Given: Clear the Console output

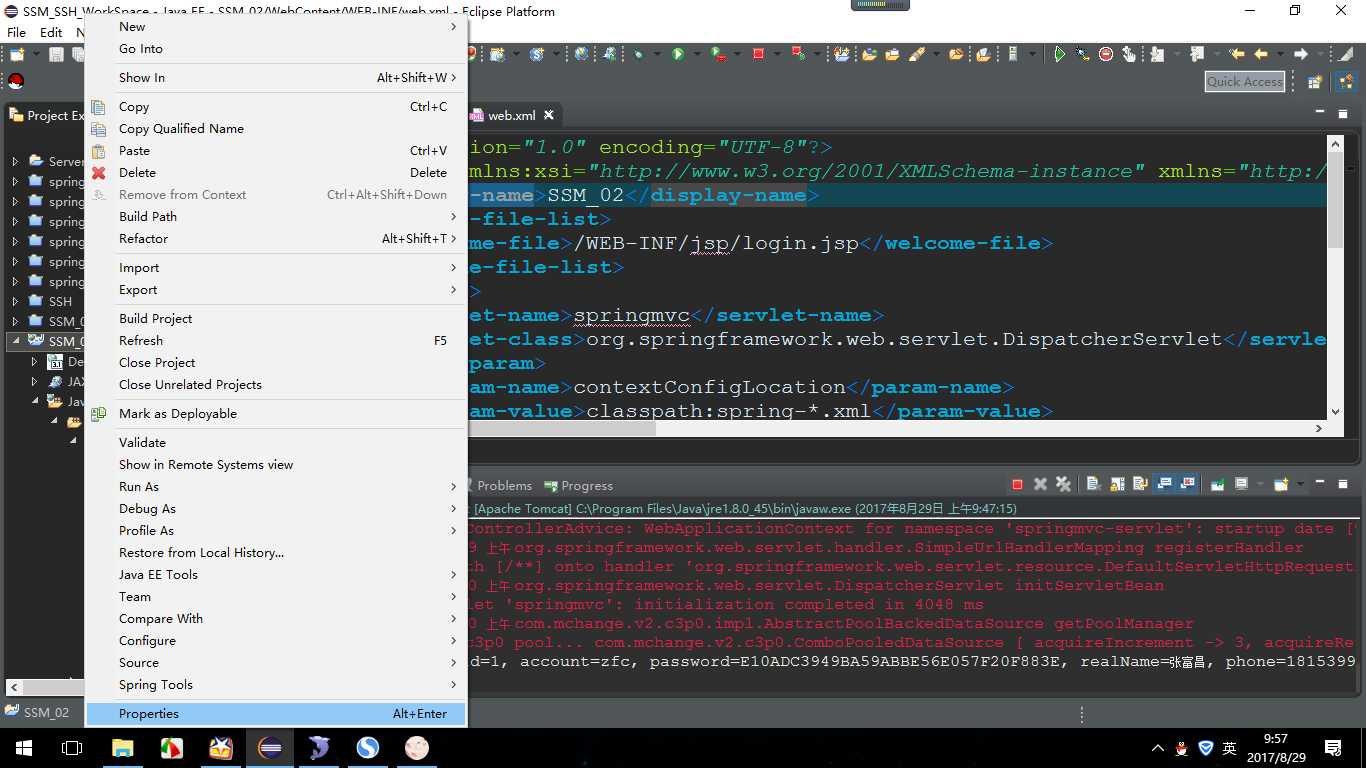Looking at the screenshot, I should (1094, 485).
